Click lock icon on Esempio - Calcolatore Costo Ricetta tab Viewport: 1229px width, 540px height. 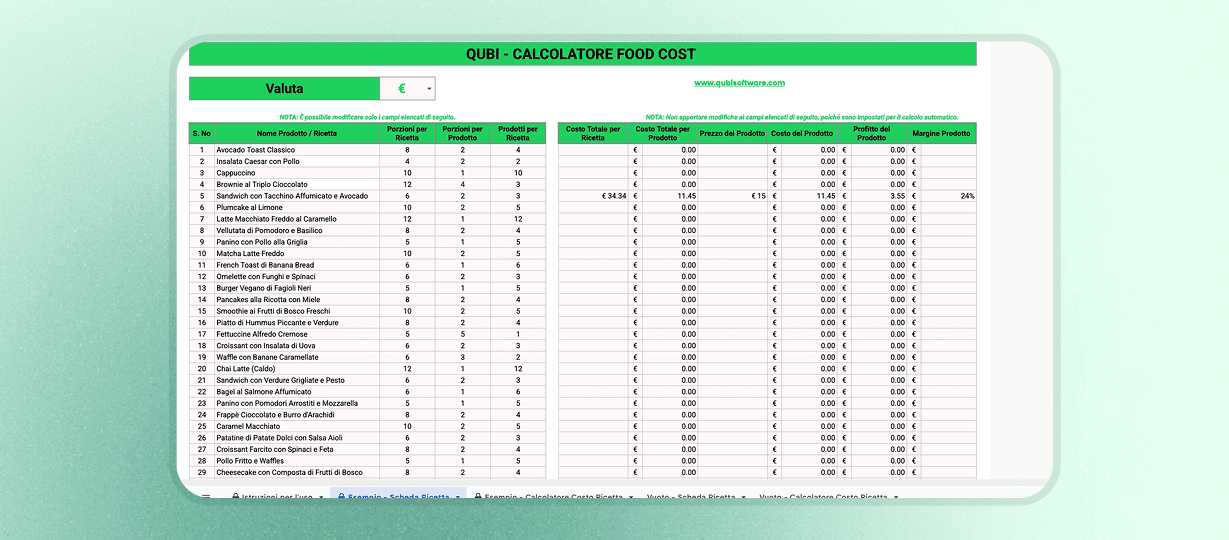[x=478, y=496]
